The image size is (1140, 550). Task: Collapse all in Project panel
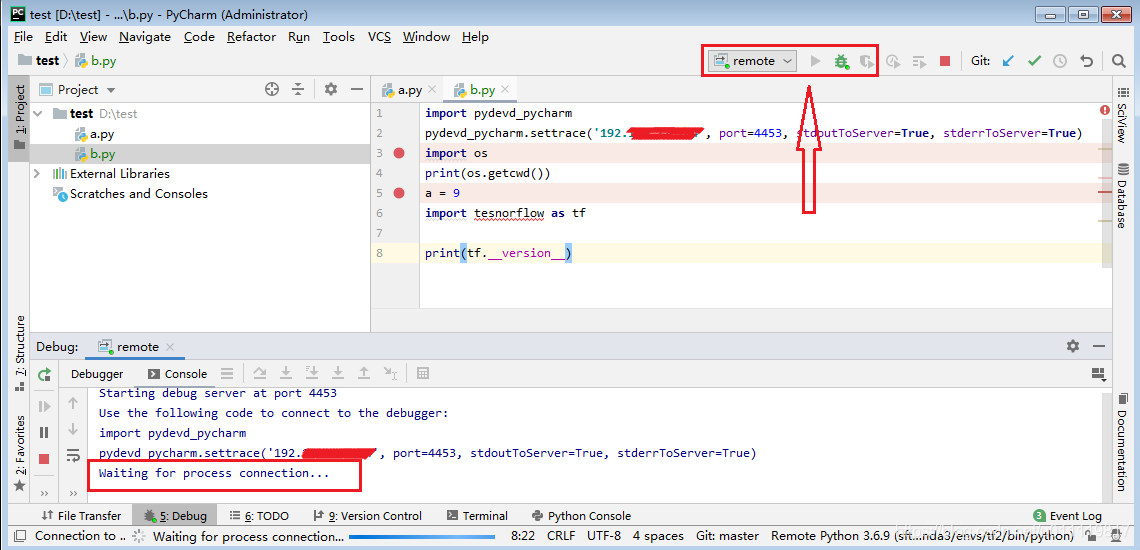[298, 89]
